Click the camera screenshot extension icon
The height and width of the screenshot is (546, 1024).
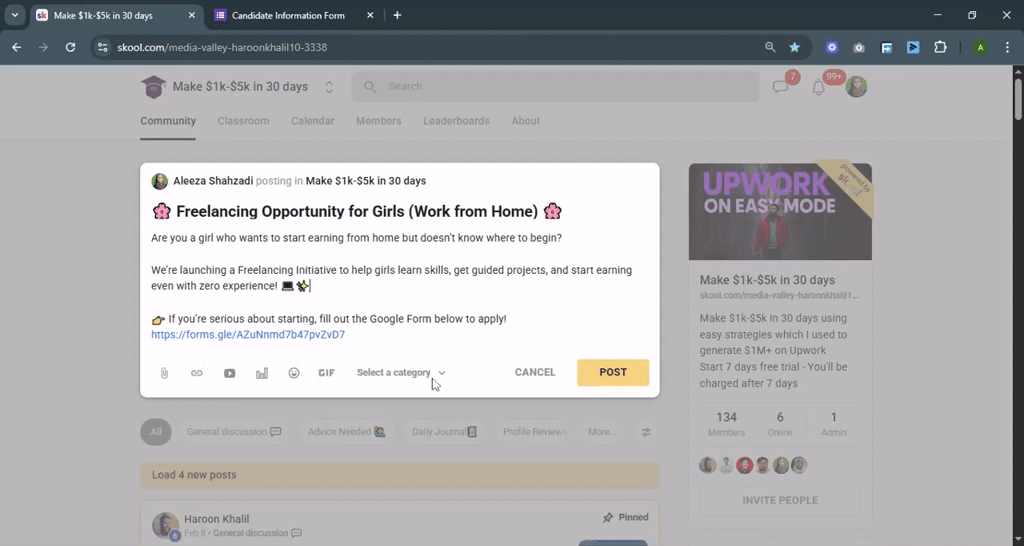[859, 47]
